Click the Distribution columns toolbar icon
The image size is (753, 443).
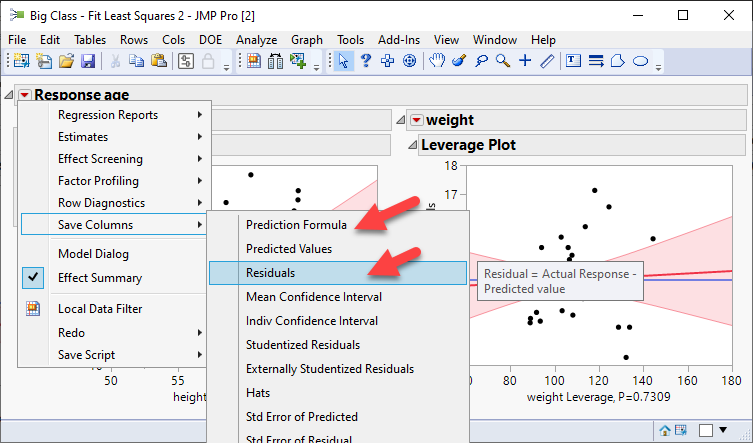(276, 61)
